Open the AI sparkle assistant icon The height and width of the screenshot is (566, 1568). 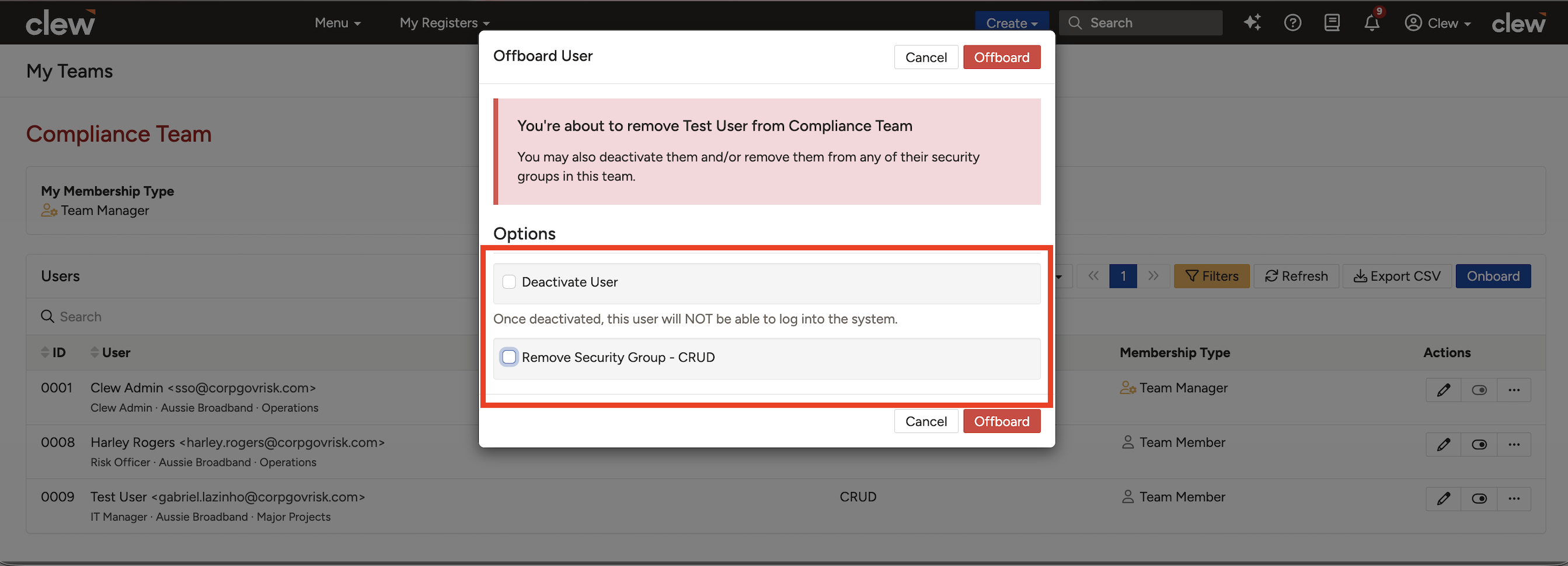[x=1252, y=23]
